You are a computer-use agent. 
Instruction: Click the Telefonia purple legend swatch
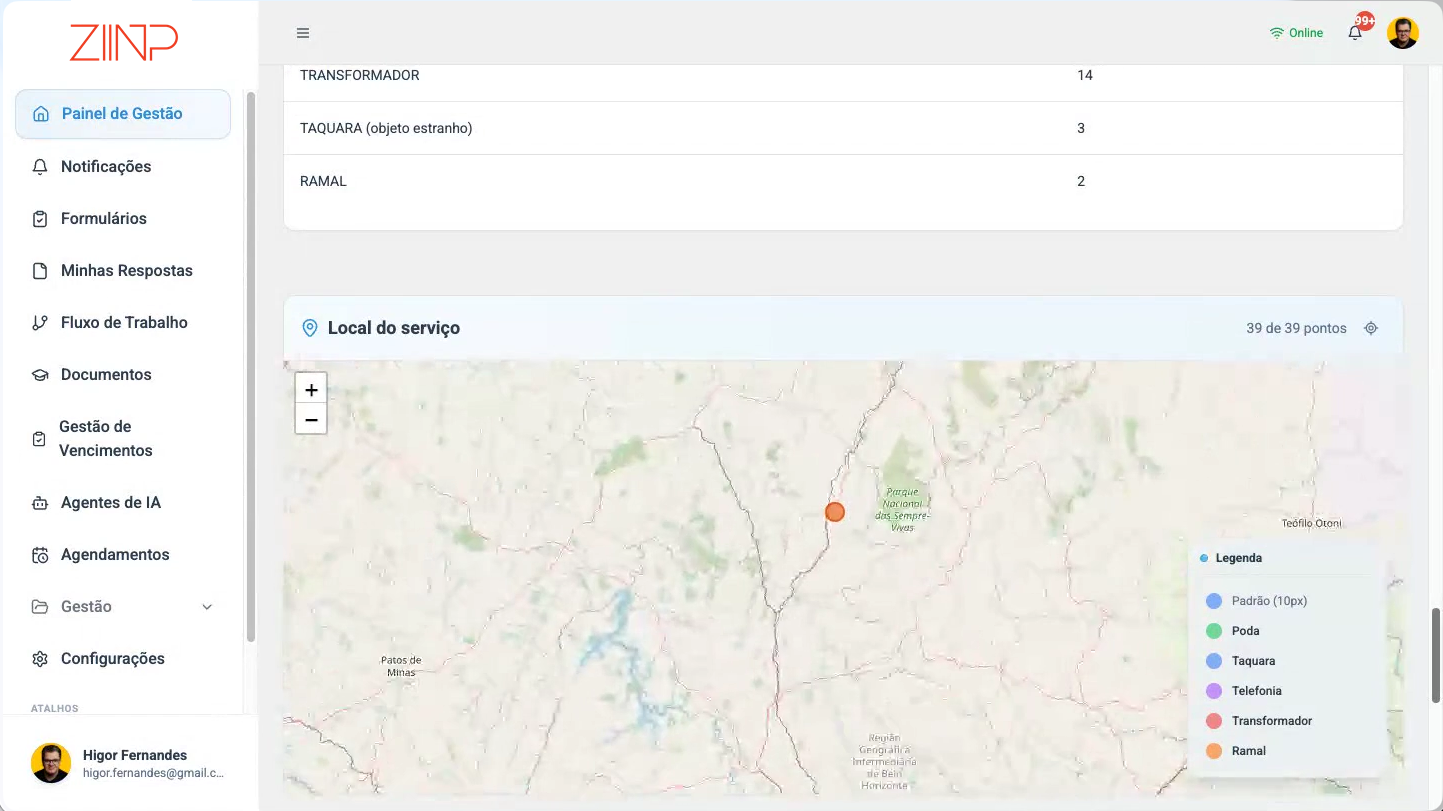pos(1214,691)
